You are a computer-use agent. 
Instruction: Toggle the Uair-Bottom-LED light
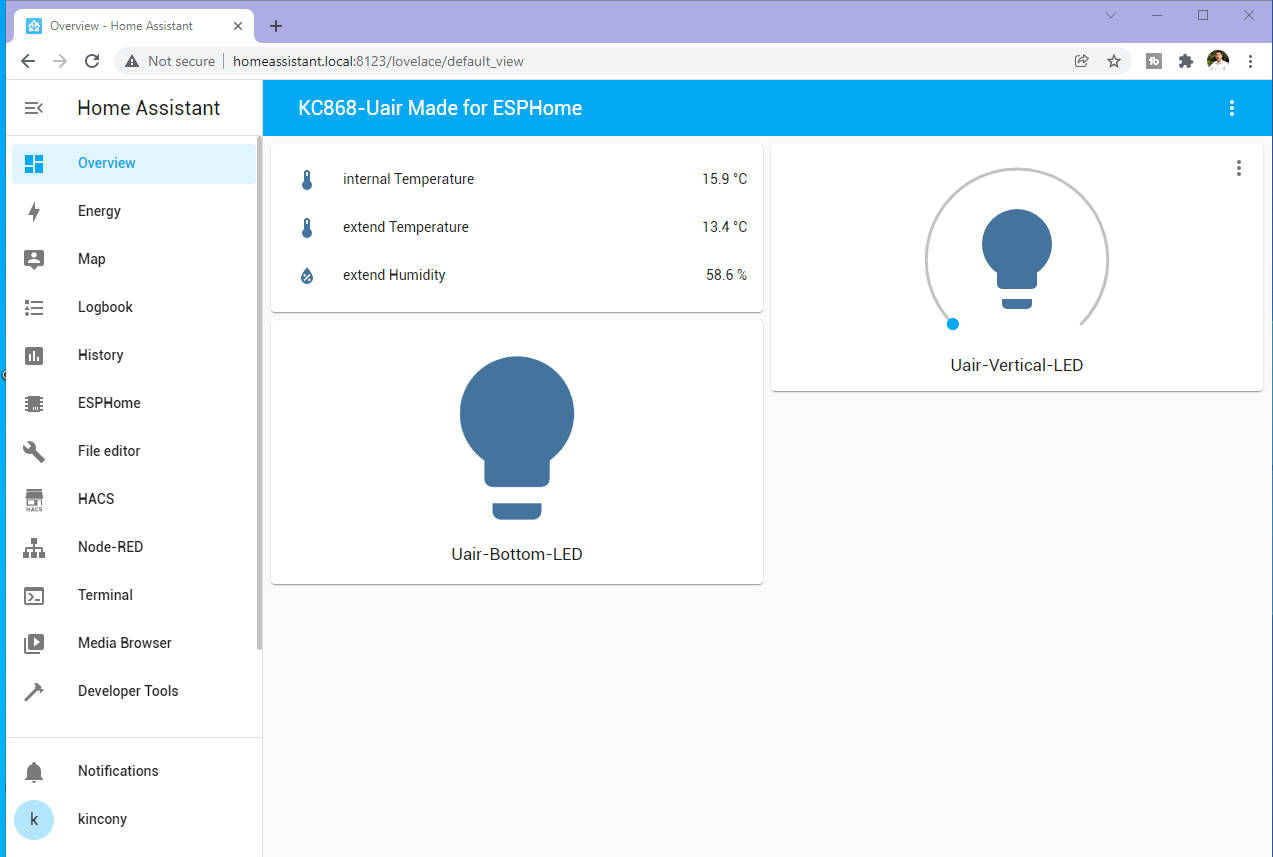[516, 438]
